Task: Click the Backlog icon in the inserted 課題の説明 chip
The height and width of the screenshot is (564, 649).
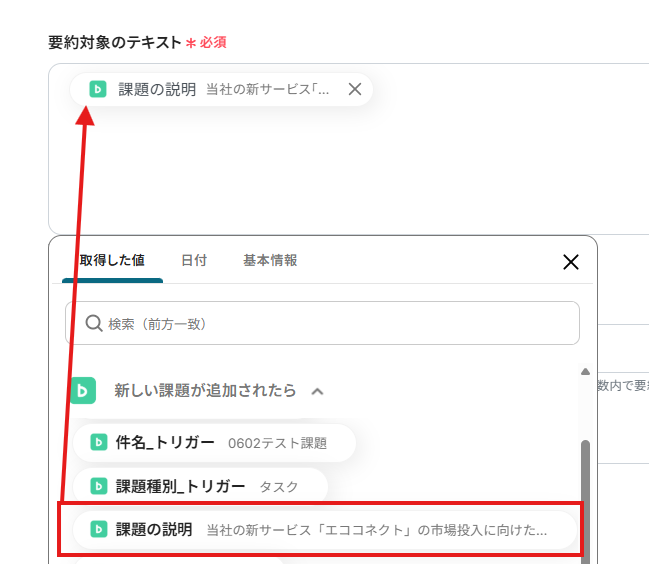Action: point(98,89)
